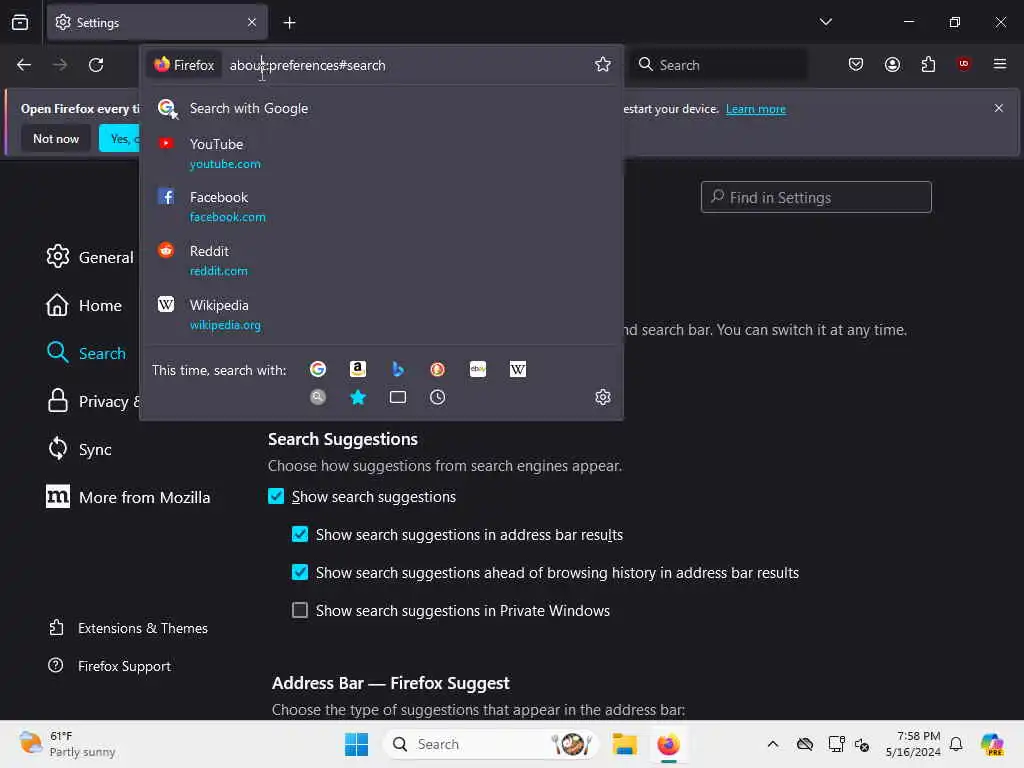The image size is (1024, 768).
Task: Open a new tab with plus
Action: 289,23
